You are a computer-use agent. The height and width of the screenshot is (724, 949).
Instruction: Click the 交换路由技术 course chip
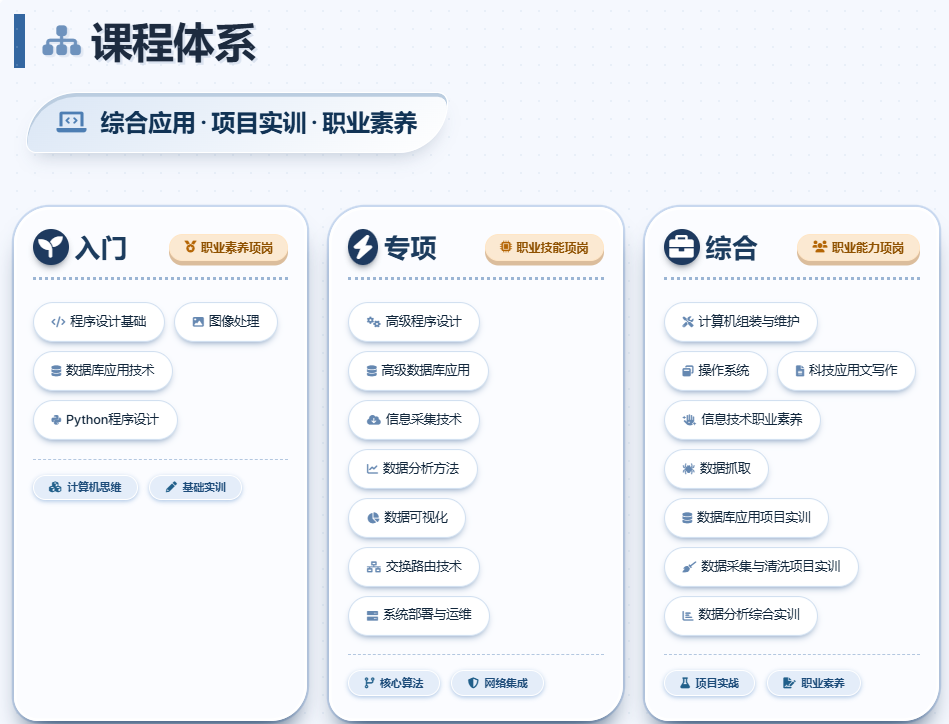point(414,567)
